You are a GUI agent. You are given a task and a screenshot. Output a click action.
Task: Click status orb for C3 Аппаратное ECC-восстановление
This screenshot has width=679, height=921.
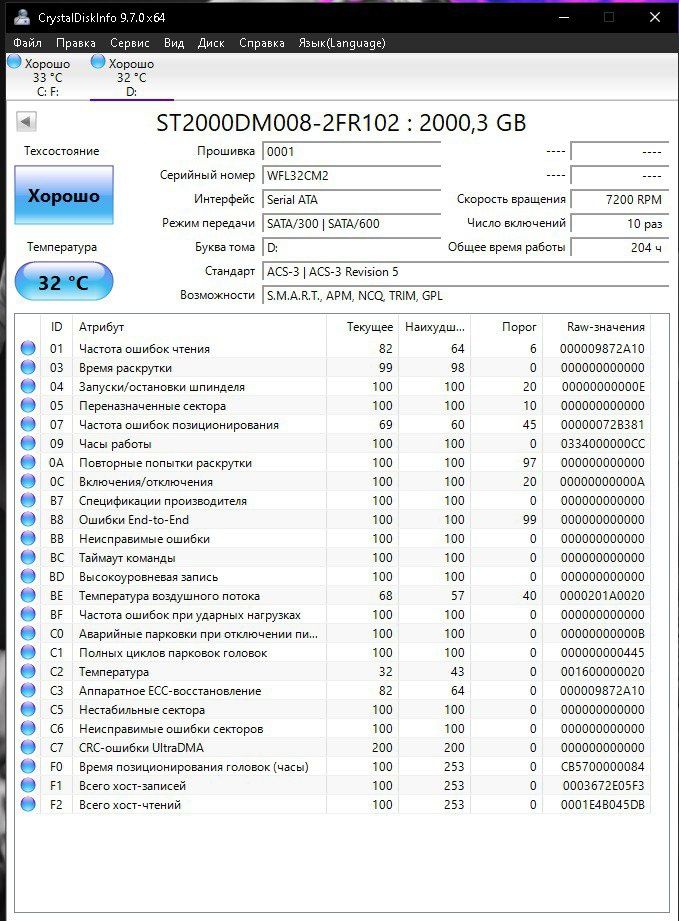[x=28, y=690]
